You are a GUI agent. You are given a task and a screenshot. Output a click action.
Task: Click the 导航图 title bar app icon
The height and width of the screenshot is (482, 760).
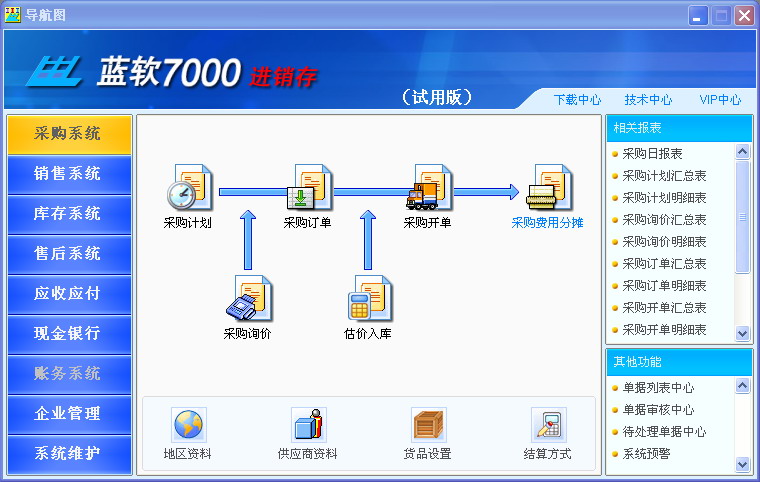12,15
